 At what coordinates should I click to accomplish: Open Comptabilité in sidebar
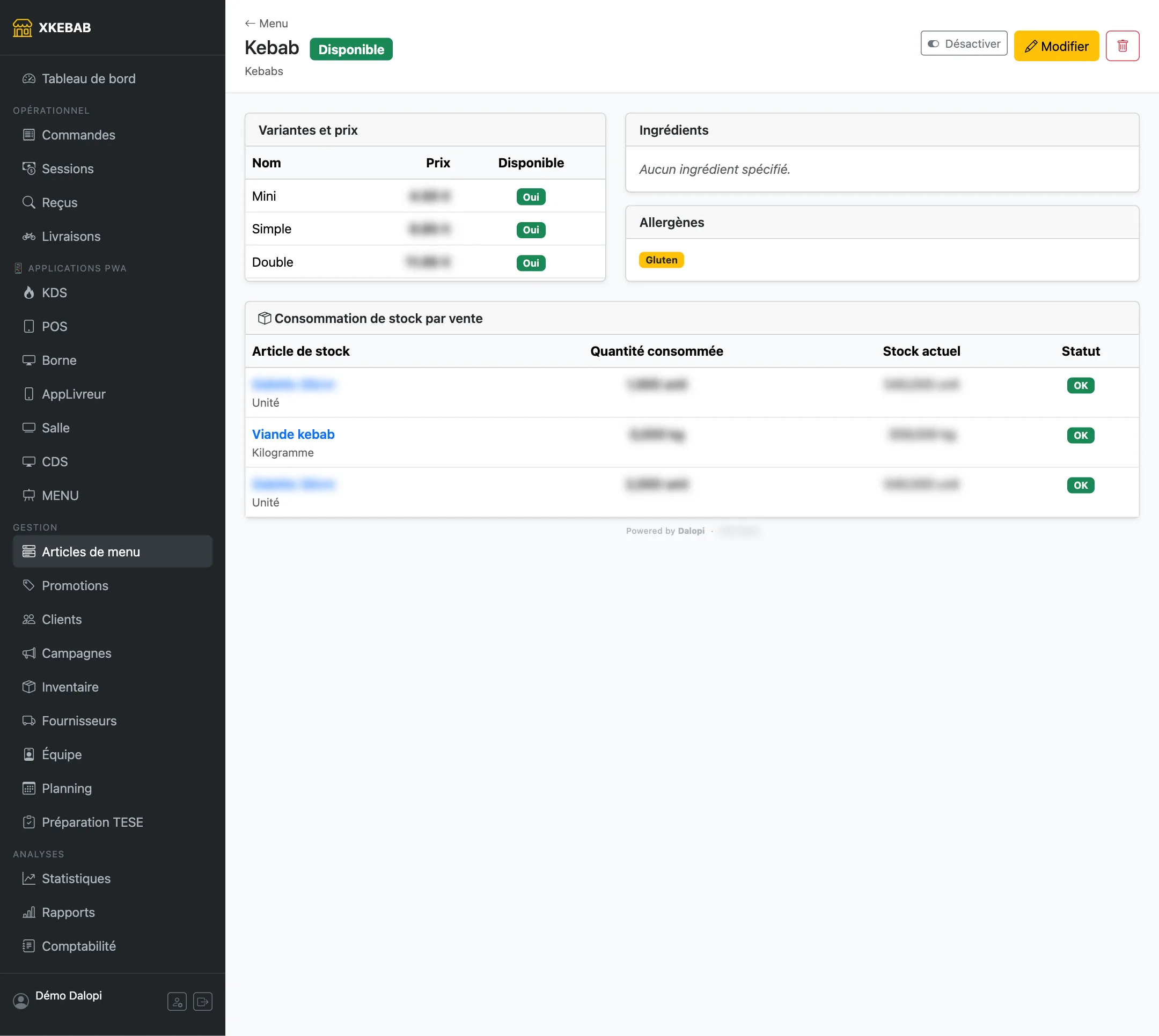(x=113, y=946)
